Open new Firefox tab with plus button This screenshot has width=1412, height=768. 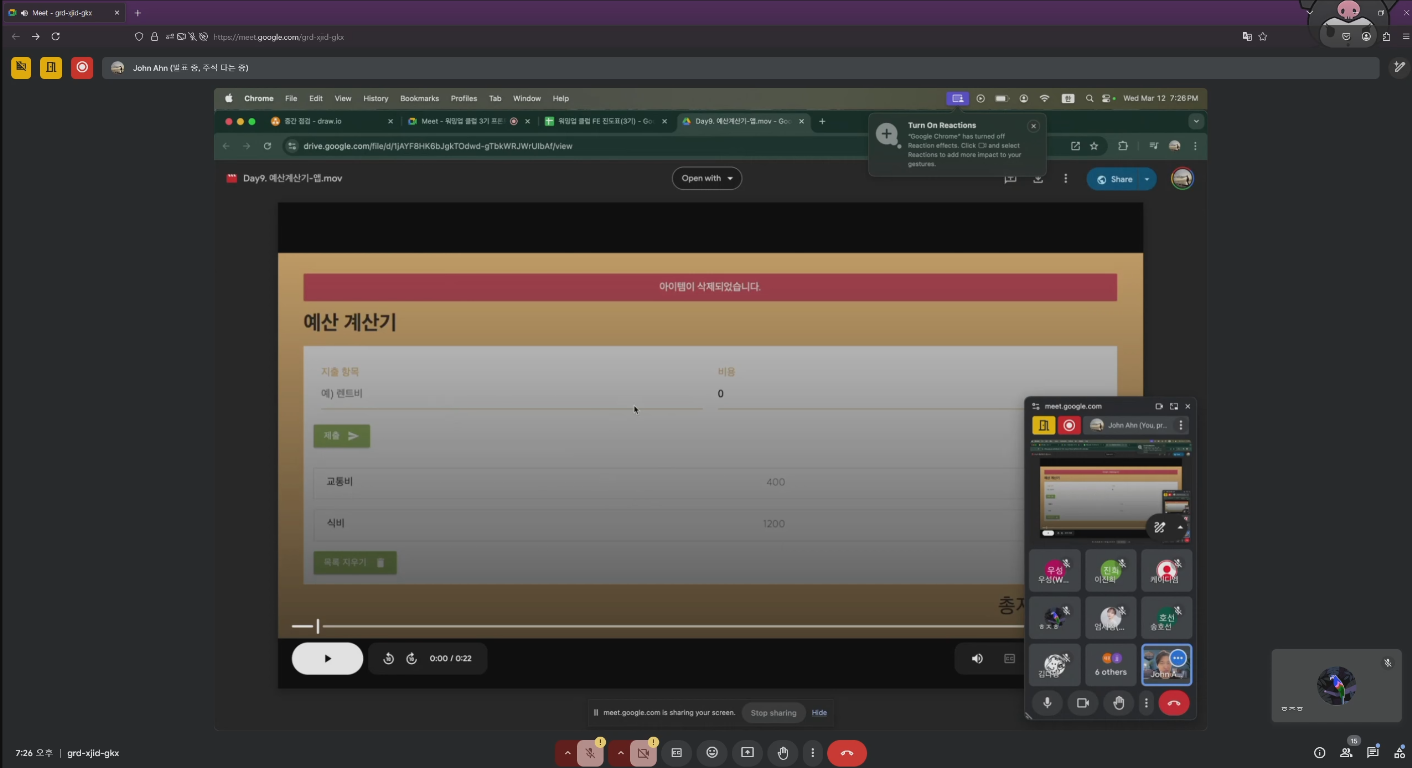(138, 13)
